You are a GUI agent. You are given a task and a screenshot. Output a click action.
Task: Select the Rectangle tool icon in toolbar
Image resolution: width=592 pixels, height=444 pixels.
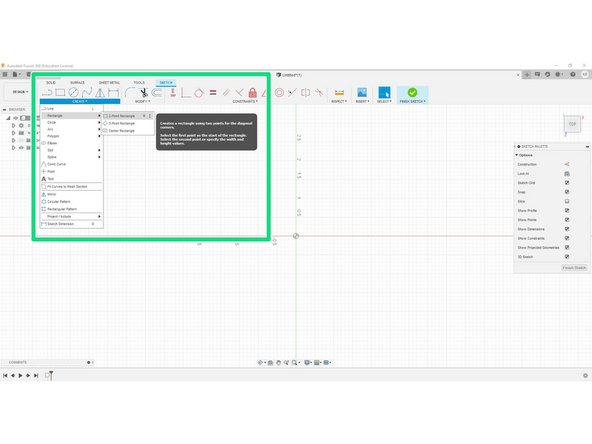pos(60,92)
